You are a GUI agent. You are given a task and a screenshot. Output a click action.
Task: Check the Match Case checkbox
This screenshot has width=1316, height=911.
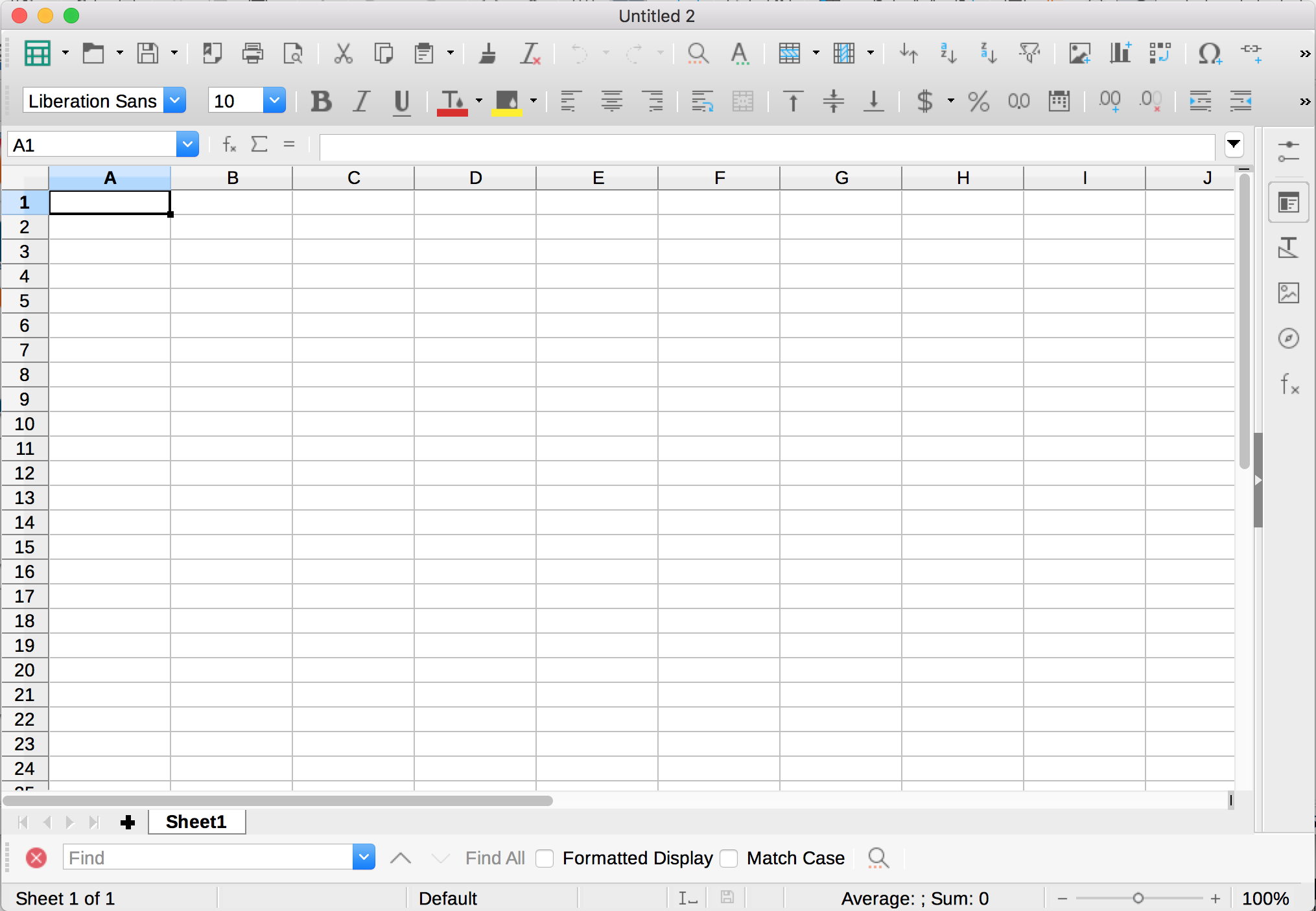[x=729, y=859]
